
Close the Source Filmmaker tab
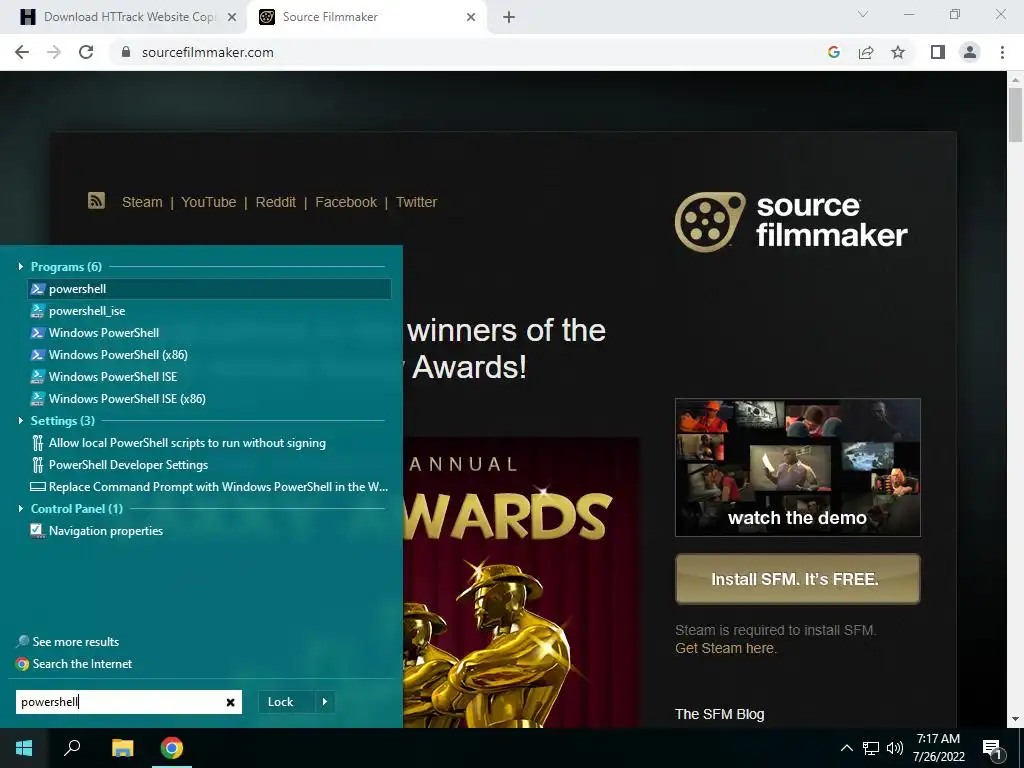pyautogui.click(x=471, y=18)
